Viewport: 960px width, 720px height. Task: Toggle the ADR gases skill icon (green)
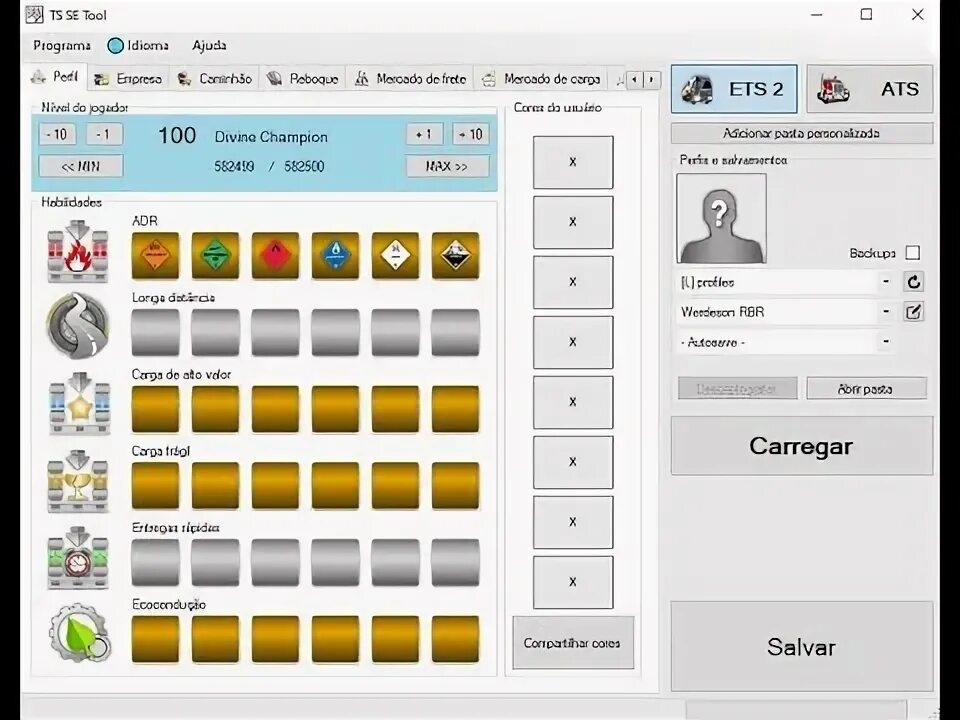click(x=216, y=255)
